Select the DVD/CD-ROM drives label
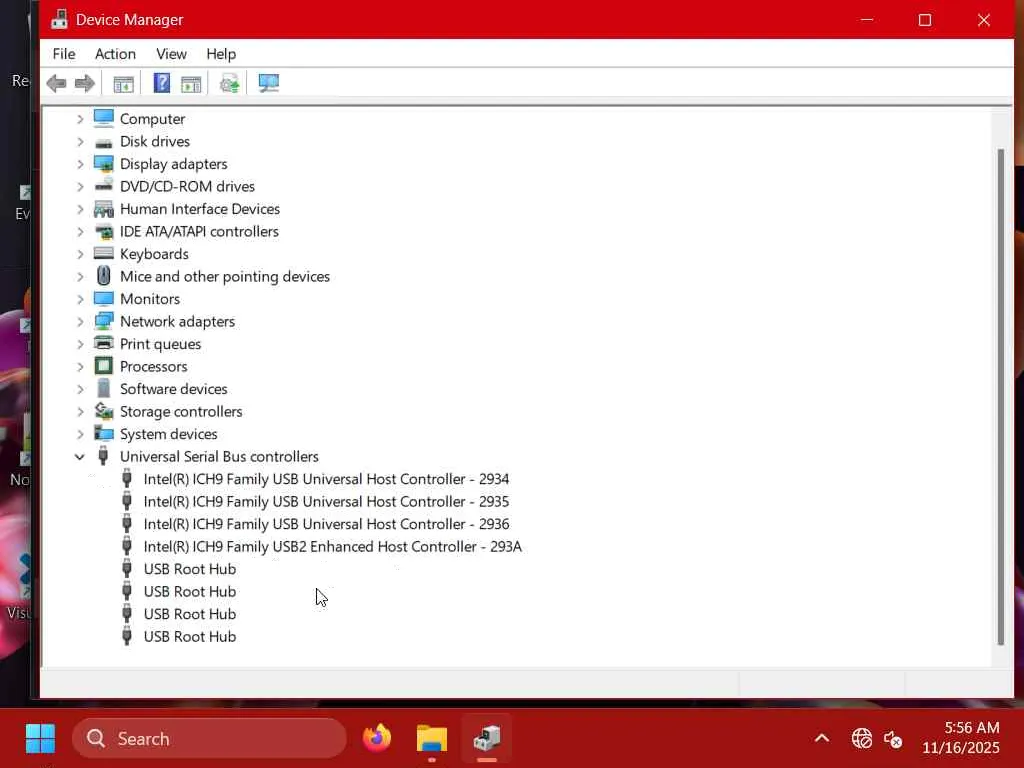The width and height of the screenshot is (1024, 768). [x=187, y=186]
